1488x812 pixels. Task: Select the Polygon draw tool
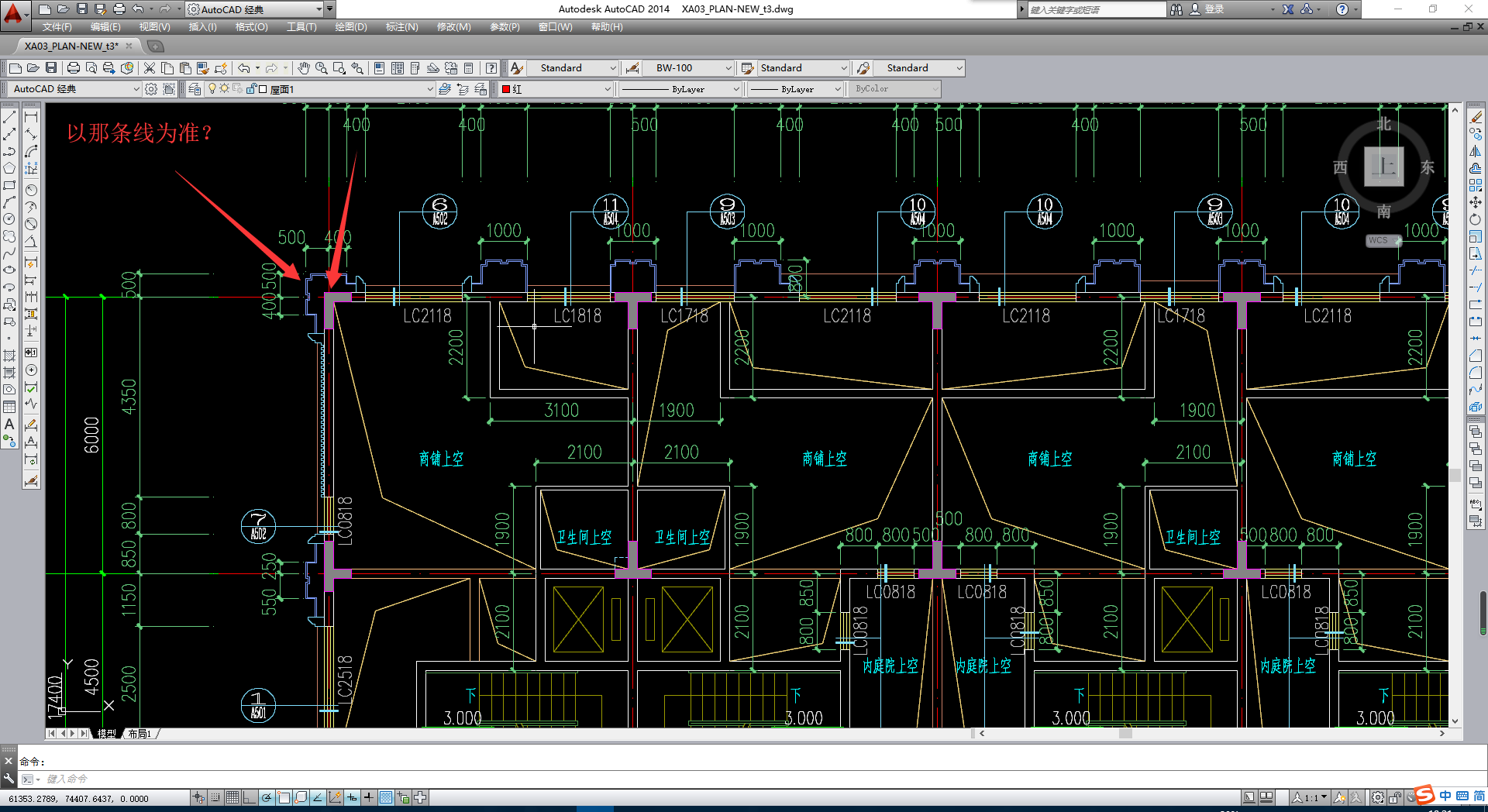pos(9,168)
